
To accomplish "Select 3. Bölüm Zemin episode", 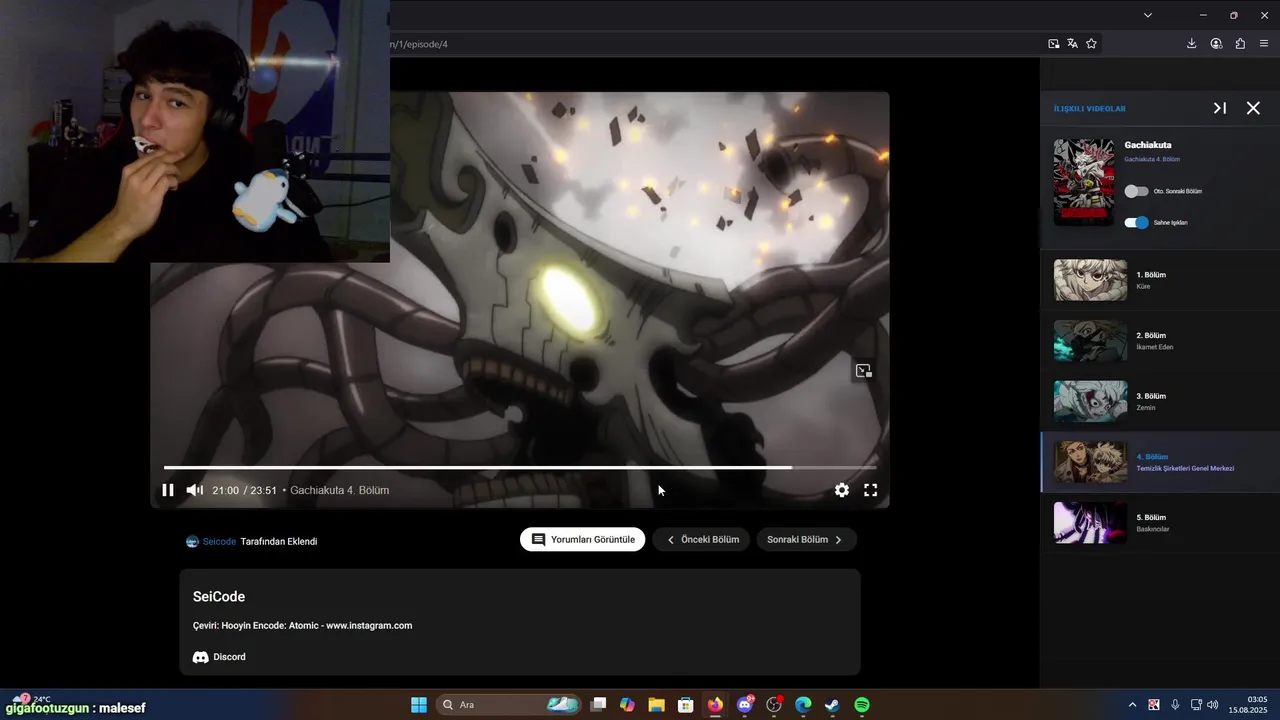I will pyautogui.click(x=1160, y=401).
